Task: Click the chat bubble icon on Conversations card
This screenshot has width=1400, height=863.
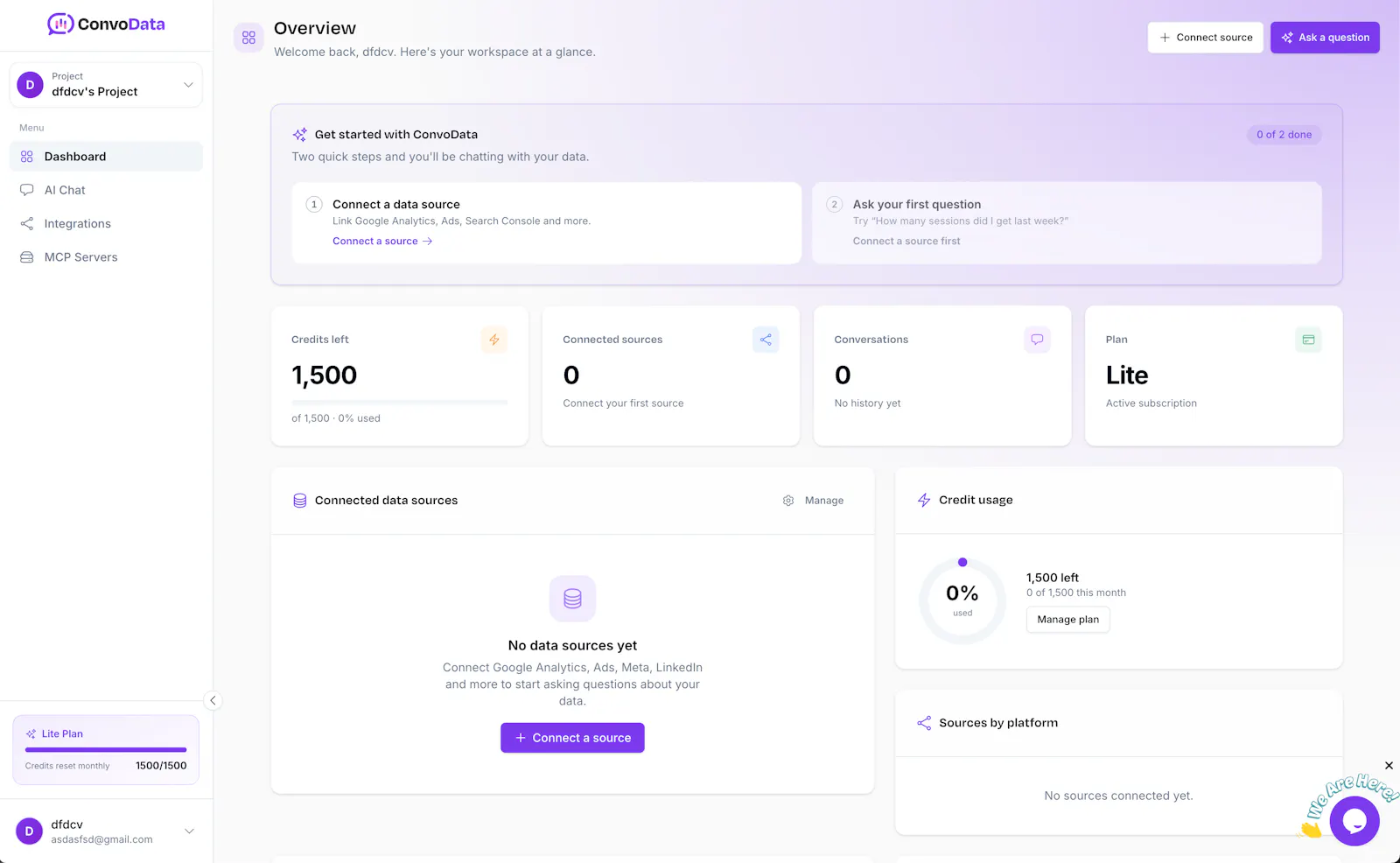Action: click(1037, 340)
